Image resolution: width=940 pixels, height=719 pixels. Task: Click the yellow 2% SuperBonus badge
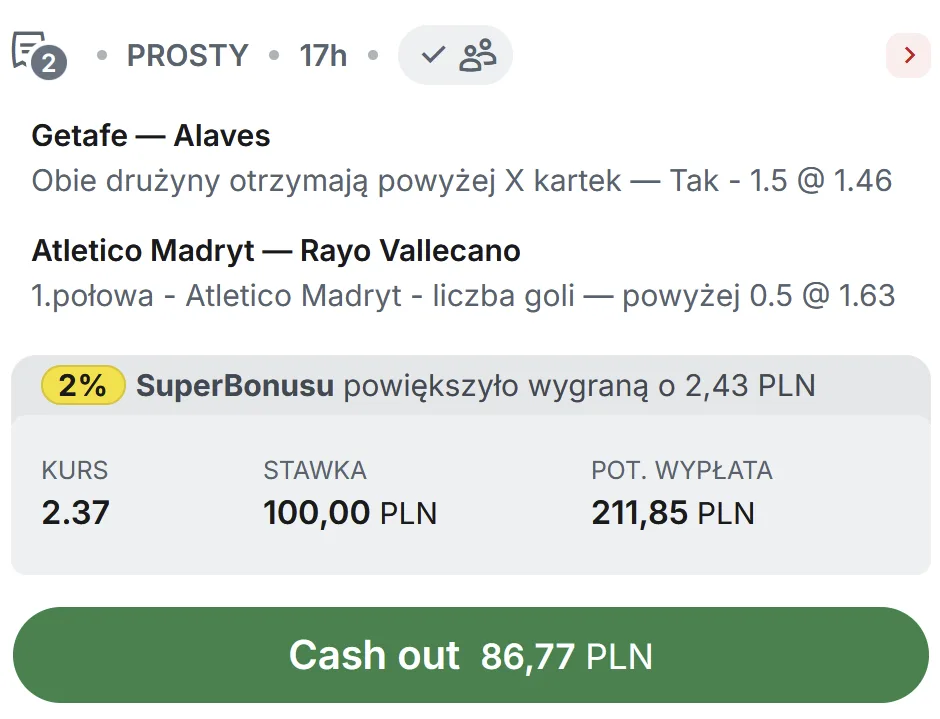pyautogui.click(x=82, y=385)
